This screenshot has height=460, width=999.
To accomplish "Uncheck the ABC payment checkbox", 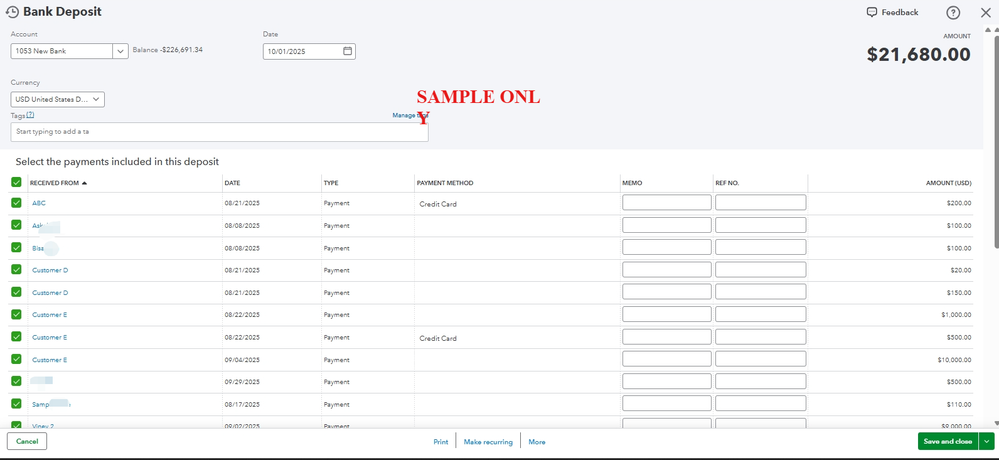I will (x=17, y=203).
